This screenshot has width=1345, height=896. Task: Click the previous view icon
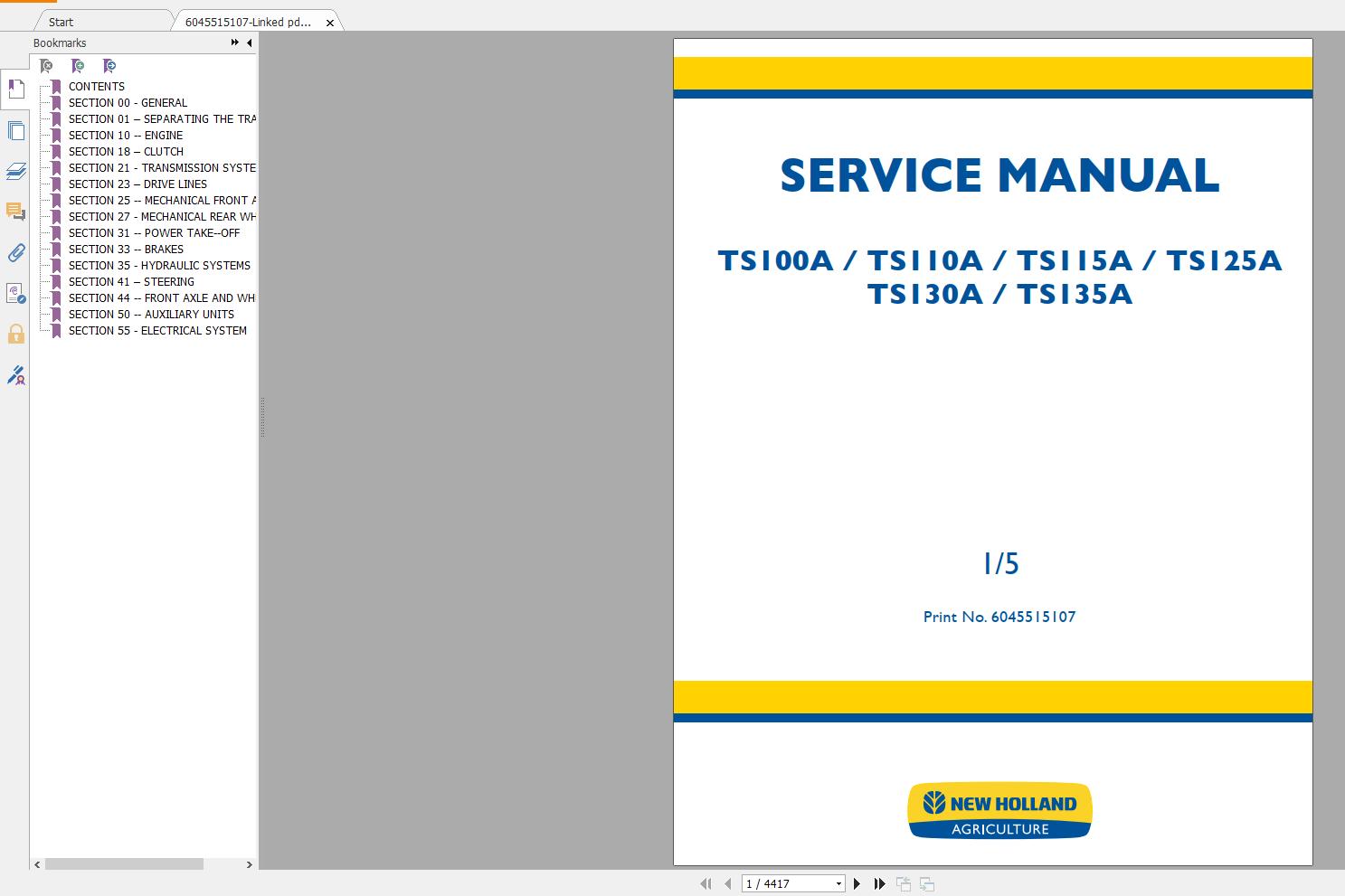pos(903,883)
